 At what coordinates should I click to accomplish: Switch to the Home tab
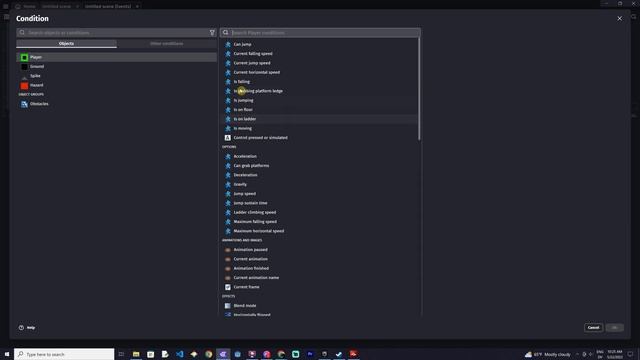[25, 7]
